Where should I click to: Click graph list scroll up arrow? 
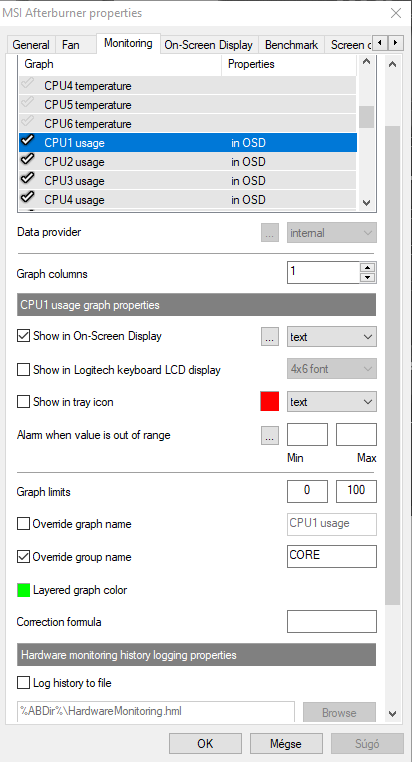click(x=367, y=62)
